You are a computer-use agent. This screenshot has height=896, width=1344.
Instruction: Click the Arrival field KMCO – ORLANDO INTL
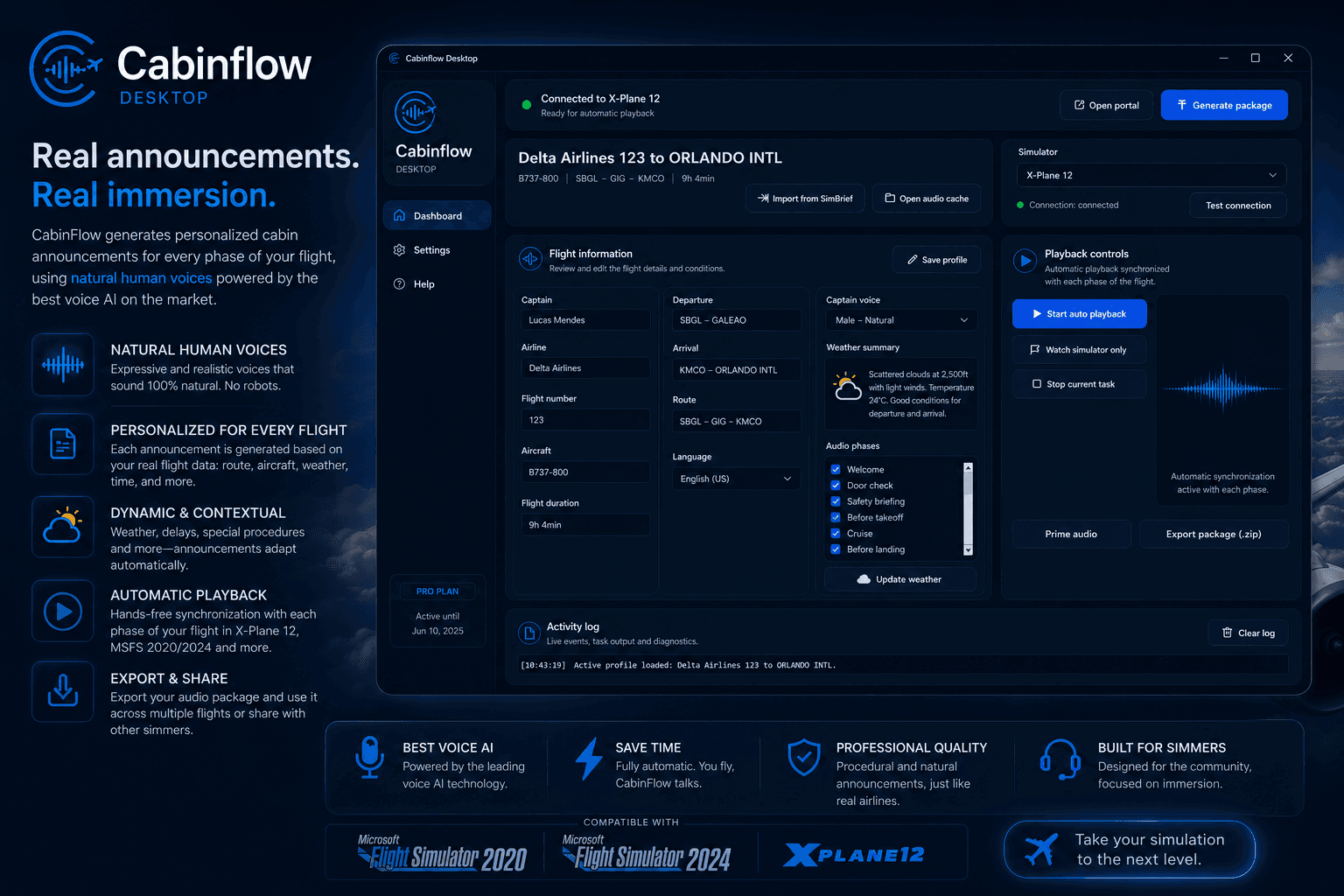pyautogui.click(x=736, y=370)
